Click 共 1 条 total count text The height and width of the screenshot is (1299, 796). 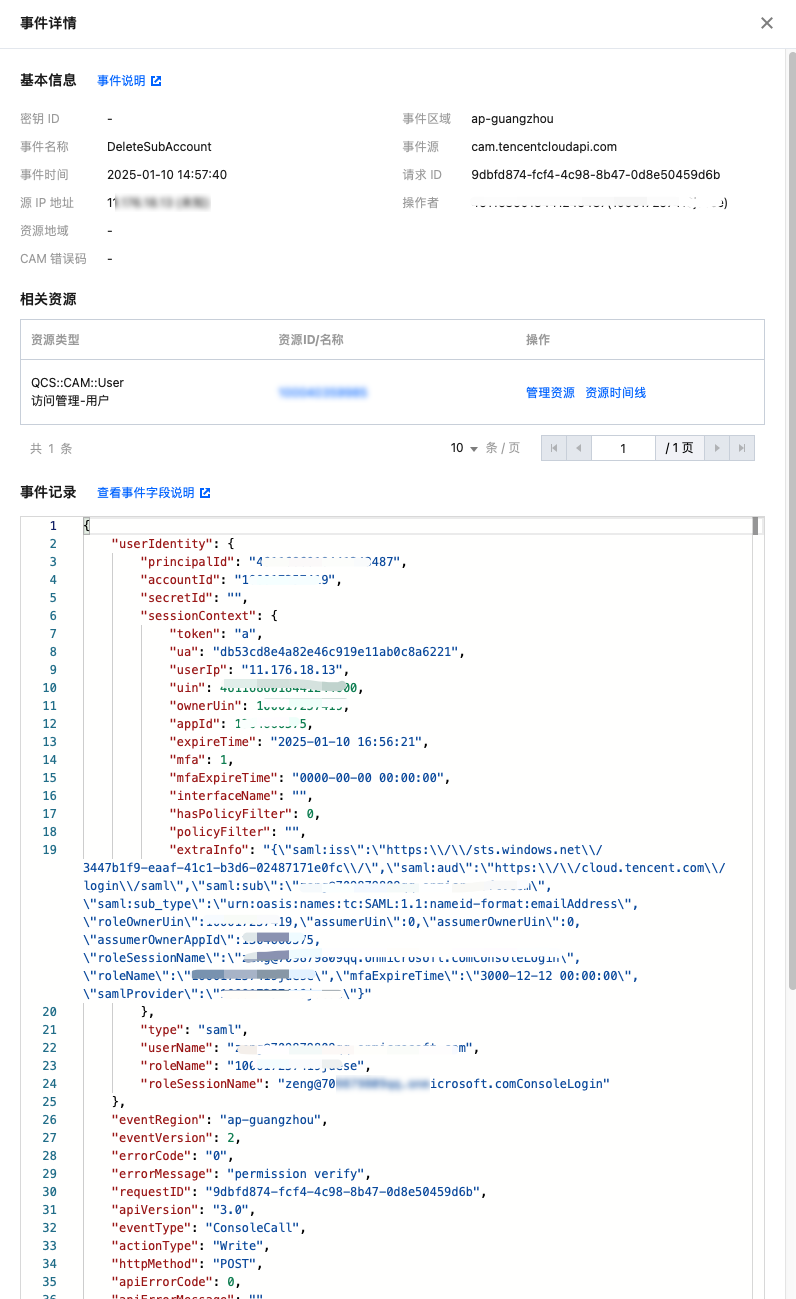click(x=51, y=449)
